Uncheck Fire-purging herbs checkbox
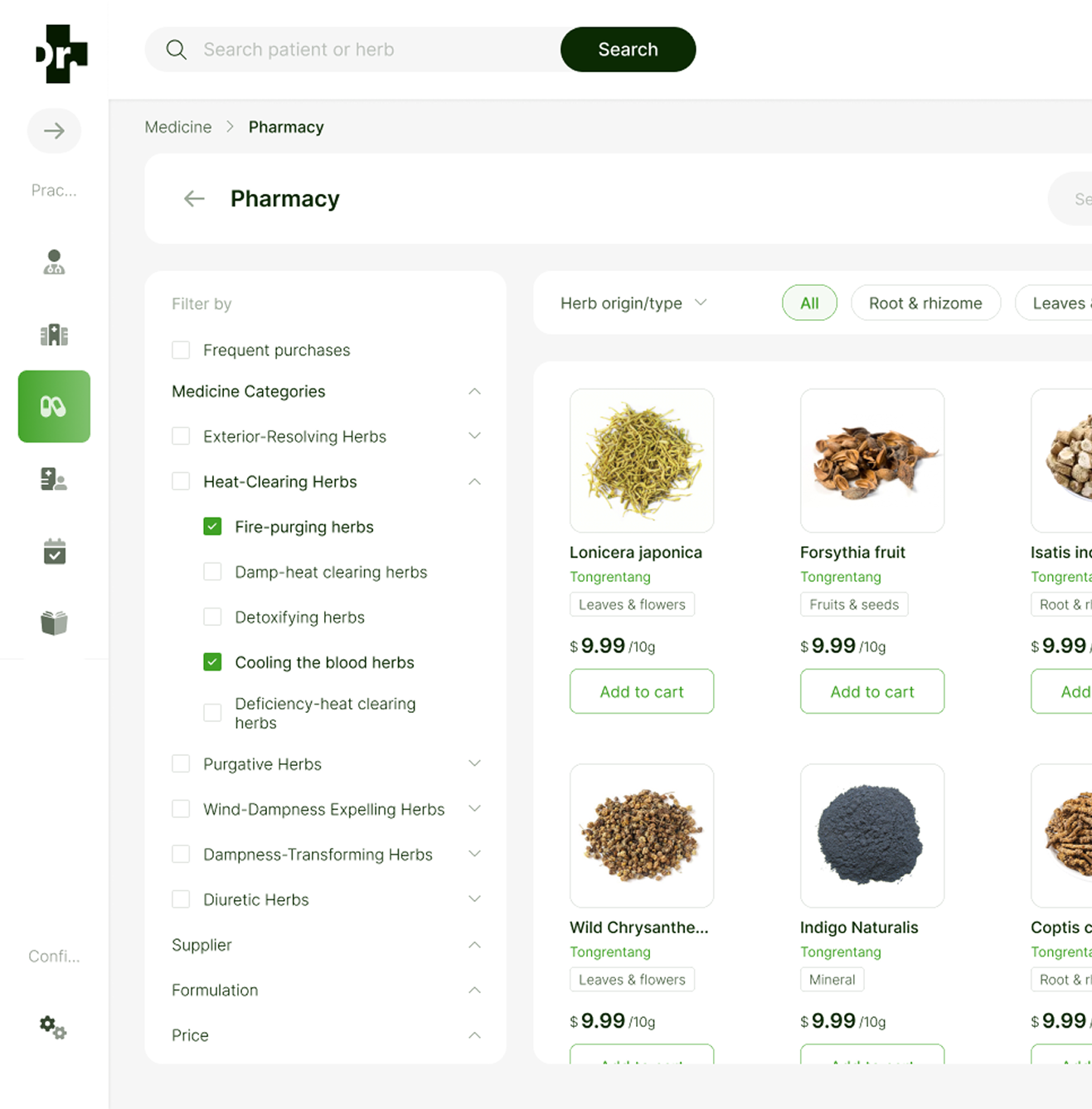 [x=212, y=526]
